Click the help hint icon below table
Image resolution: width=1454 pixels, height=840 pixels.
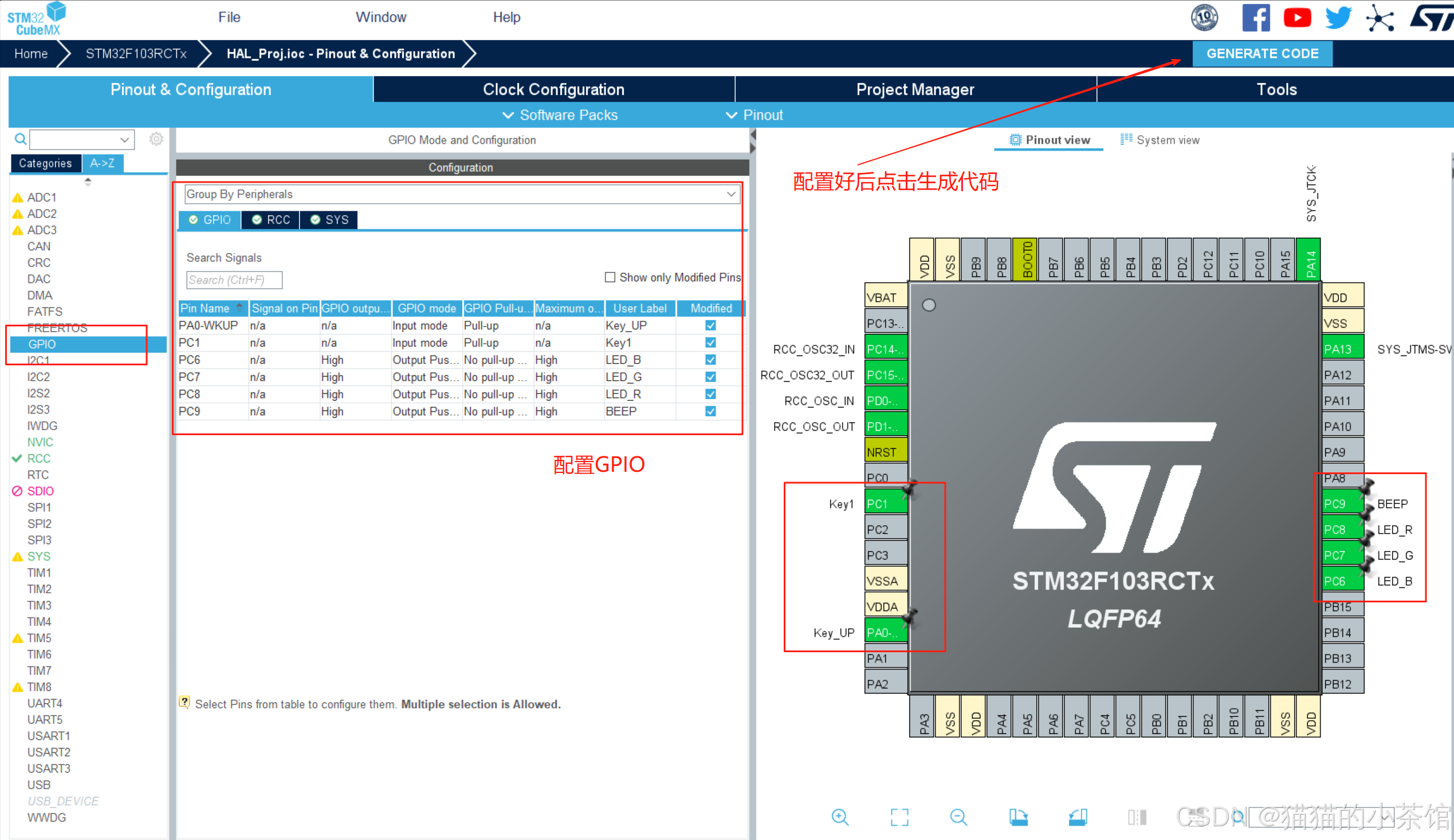184,702
